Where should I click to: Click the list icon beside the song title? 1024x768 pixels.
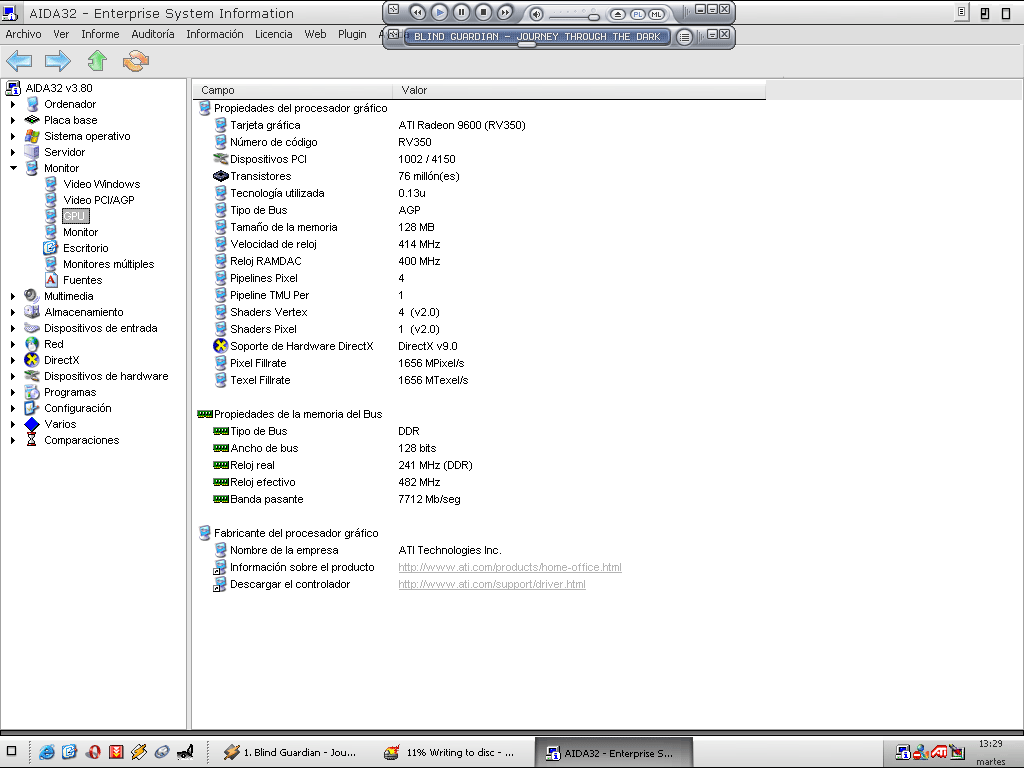(x=684, y=37)
